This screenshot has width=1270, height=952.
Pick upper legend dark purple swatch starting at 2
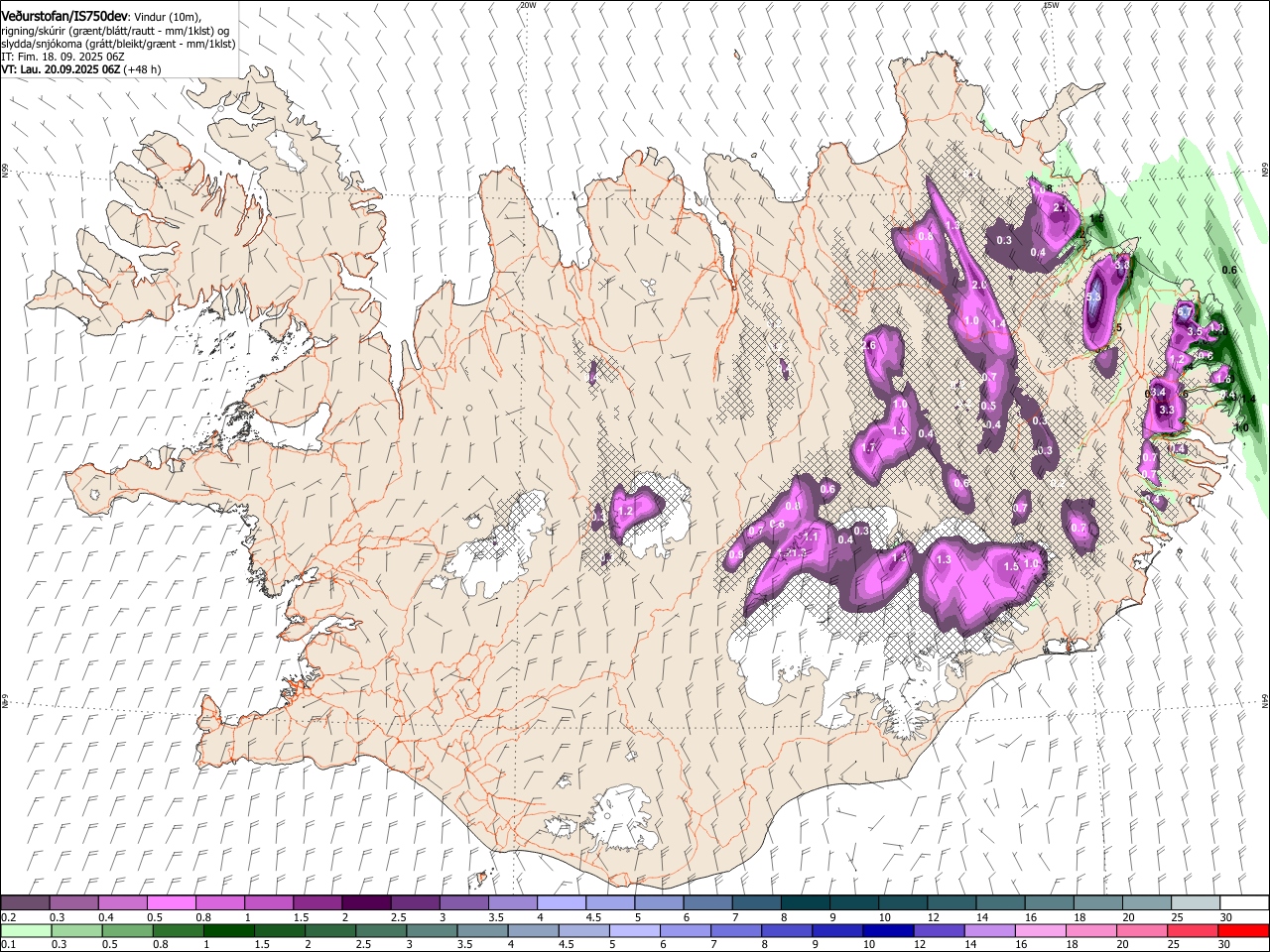click(x=365, y=903)
